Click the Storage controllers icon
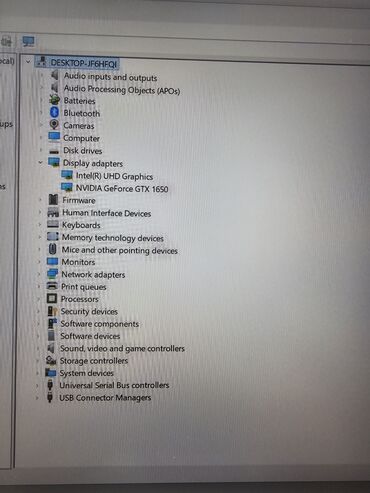Screen dimensions: 370x493 click(51, 360)
